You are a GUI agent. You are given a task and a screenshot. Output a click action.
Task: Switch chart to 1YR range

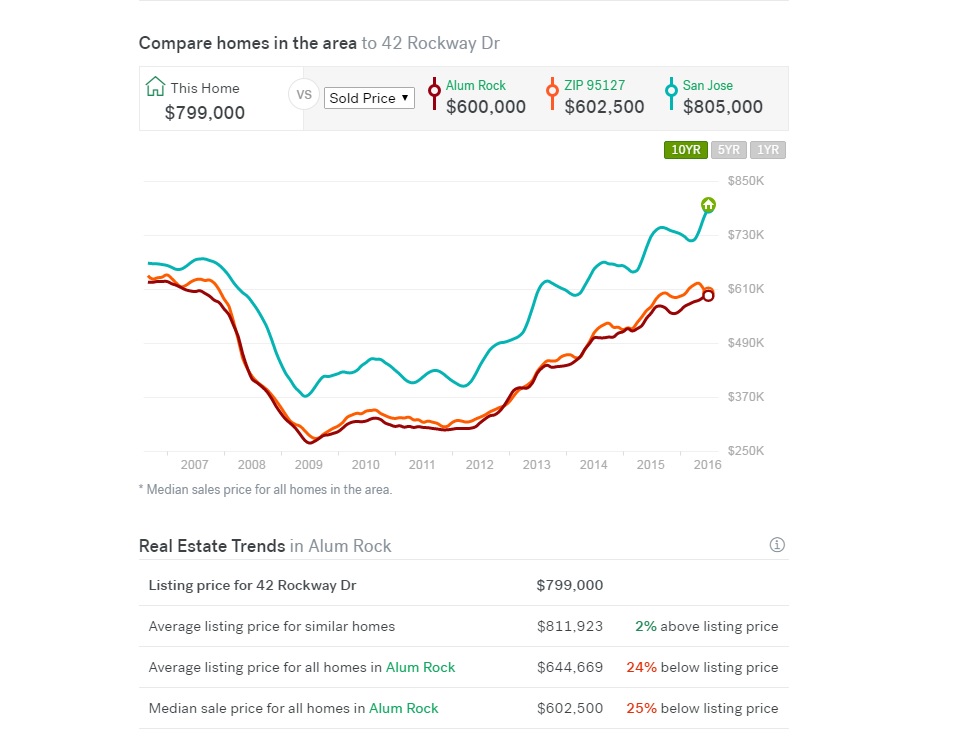767,150
